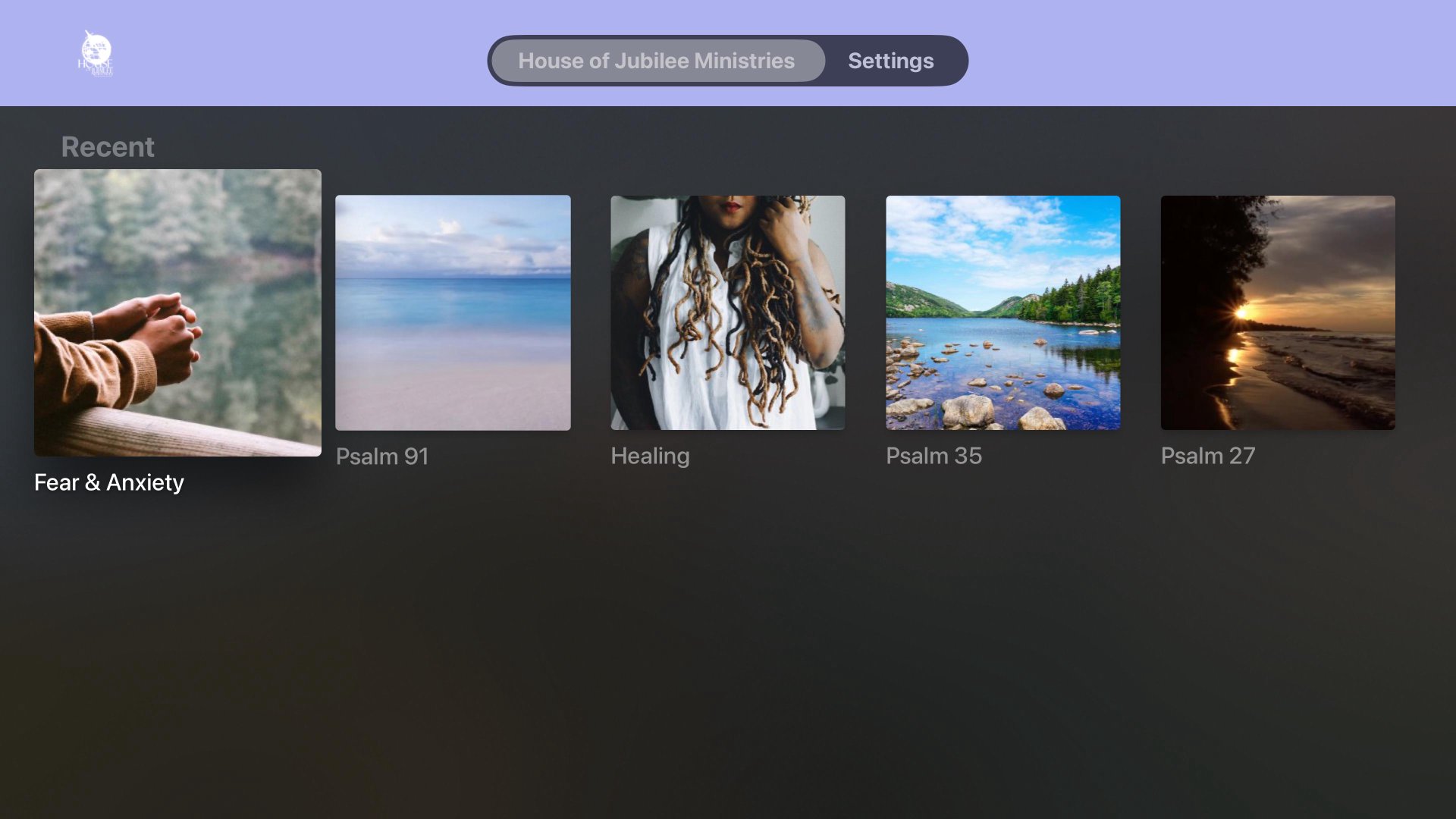
Task: Open the Psalm 27 thumbnail
Action: point(1278,312)
